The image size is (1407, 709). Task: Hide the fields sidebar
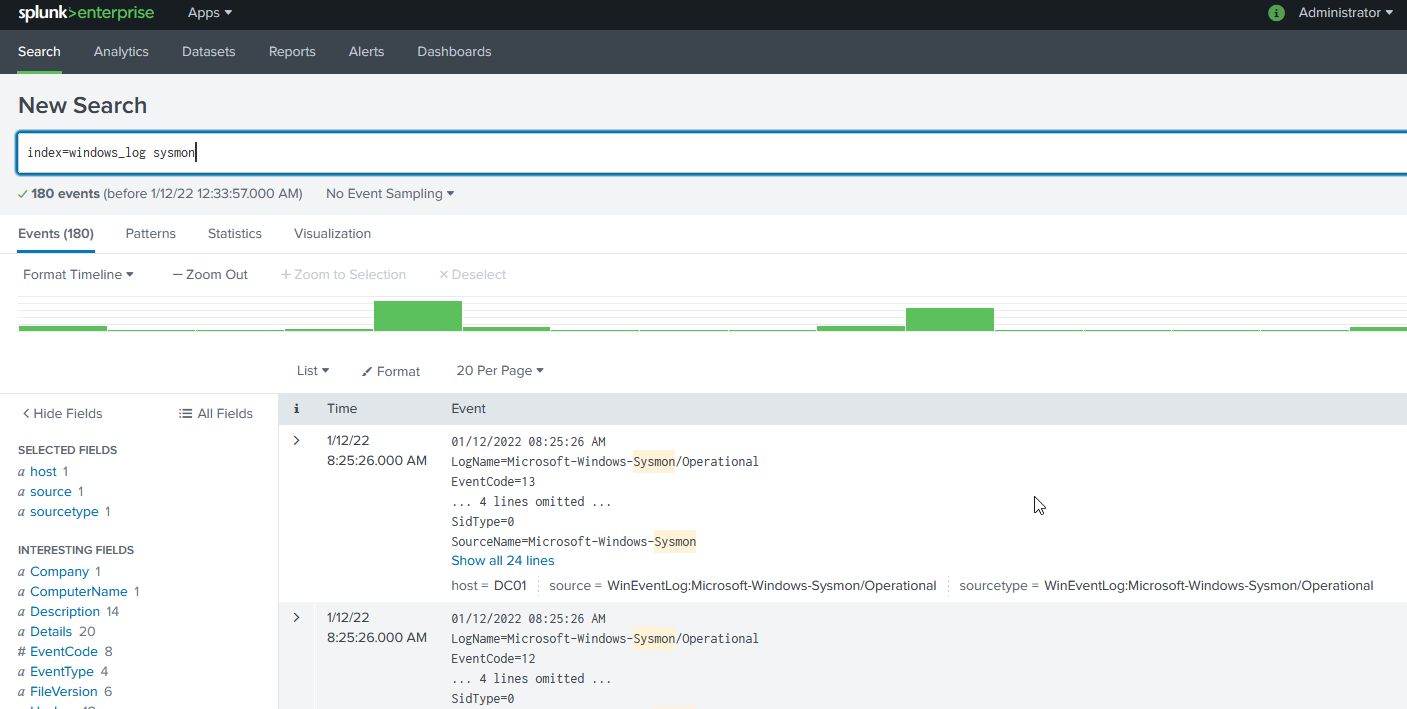point(62,413)
